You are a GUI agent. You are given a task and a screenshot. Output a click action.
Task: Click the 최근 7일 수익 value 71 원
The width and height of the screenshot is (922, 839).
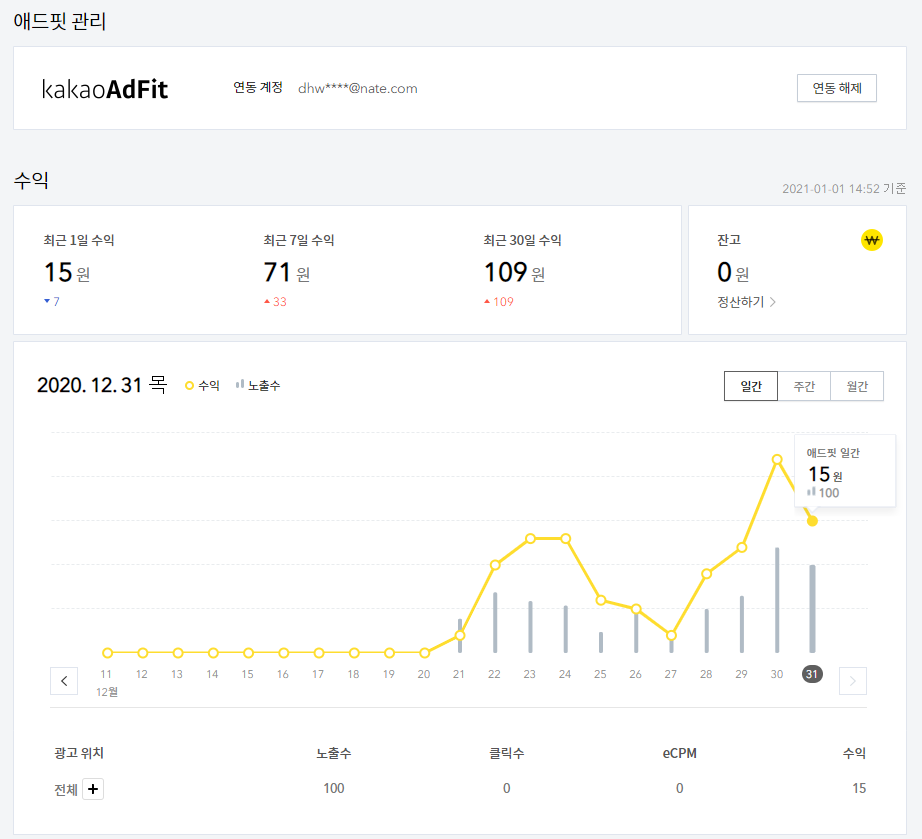286,273
